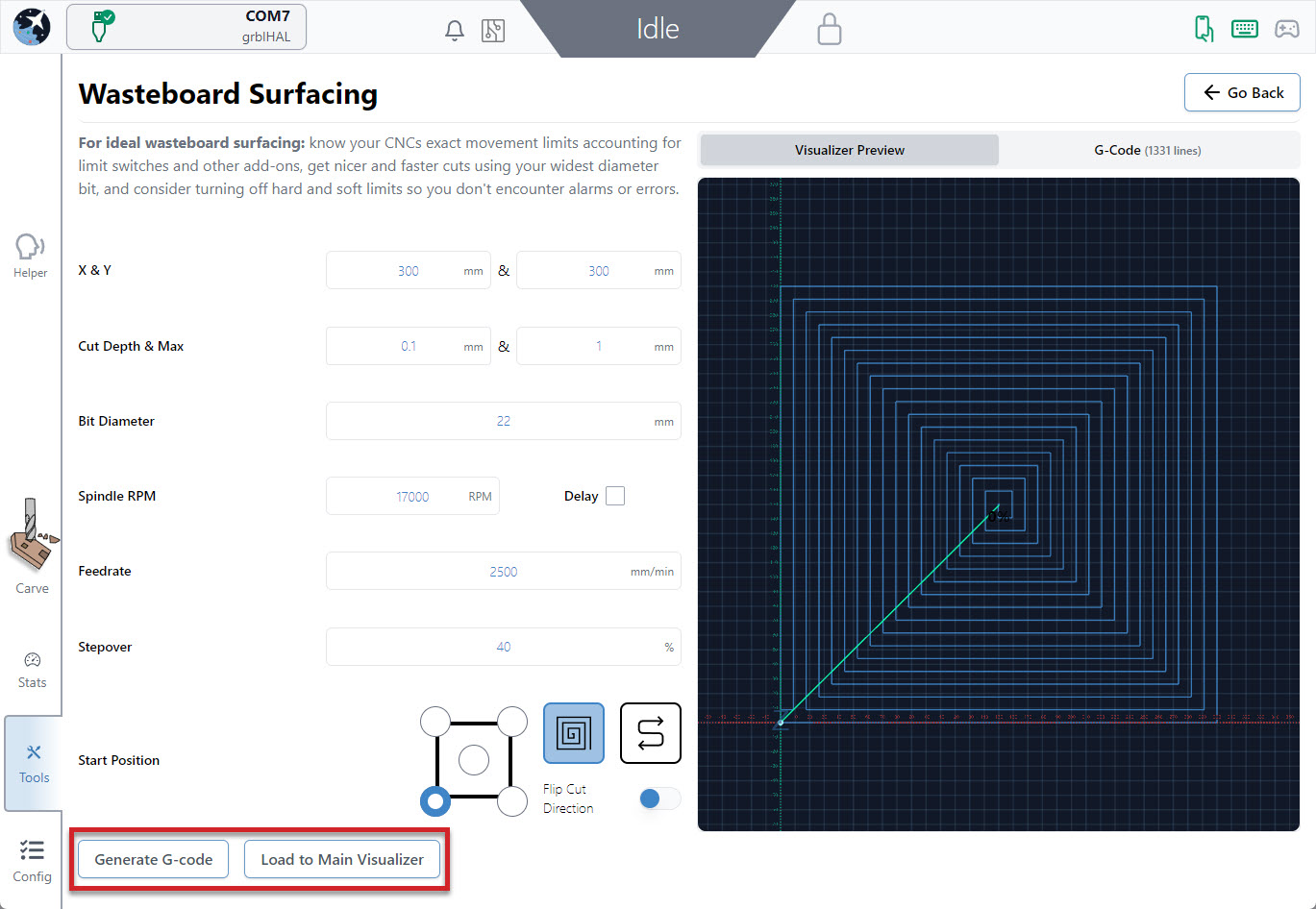The image size is (1316, 909).
Task: Select the spiral cut pattern icon
Action: coord(574,733)
